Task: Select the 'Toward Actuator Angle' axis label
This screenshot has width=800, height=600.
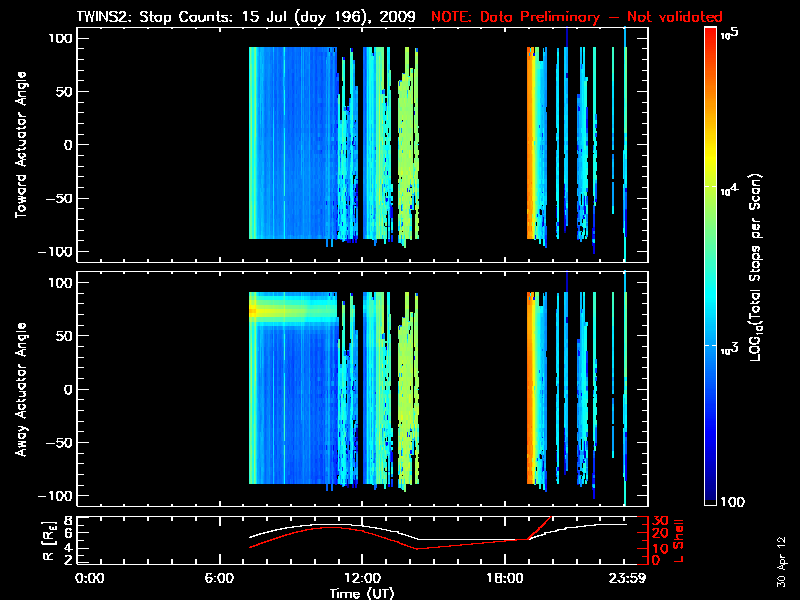Action: (x=20, y=145)
